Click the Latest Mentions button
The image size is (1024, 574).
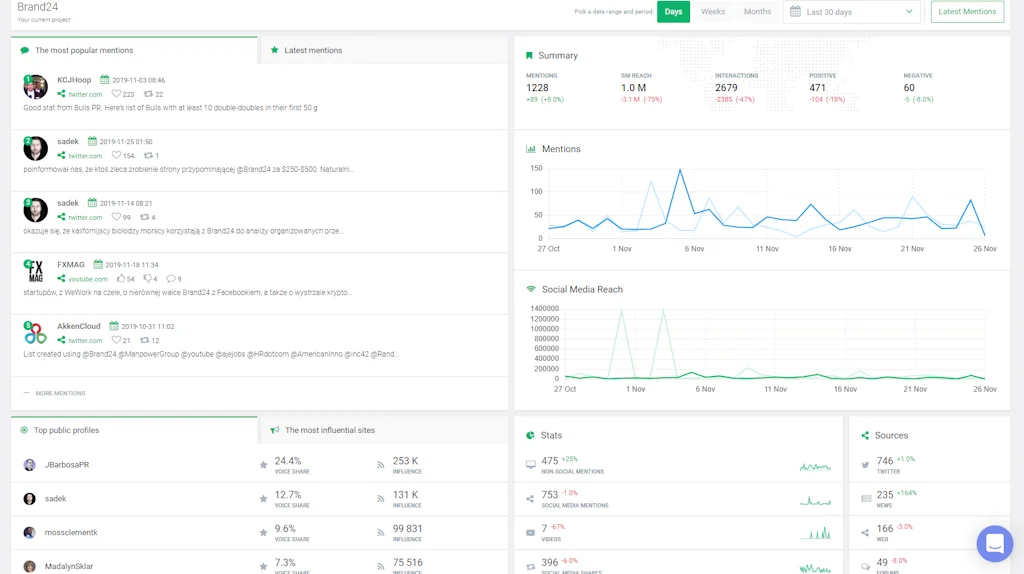coord(967,12)
